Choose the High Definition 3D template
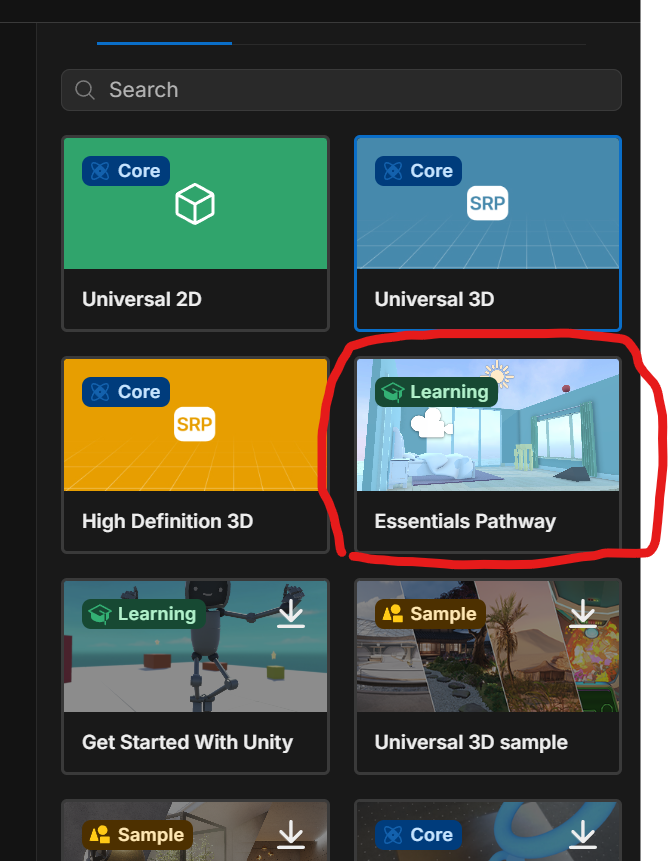Viewport: 668px width, 861px height. coord(195,455)
